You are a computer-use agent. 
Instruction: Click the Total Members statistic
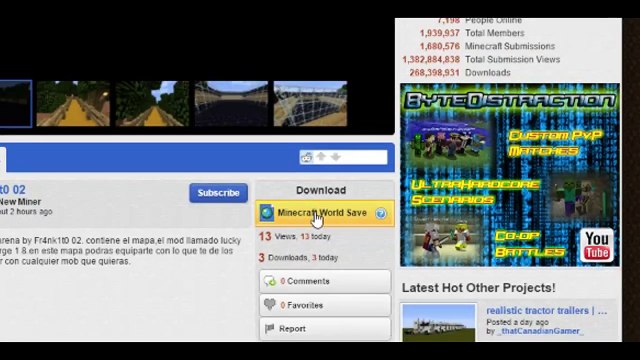tap(472, 33)
